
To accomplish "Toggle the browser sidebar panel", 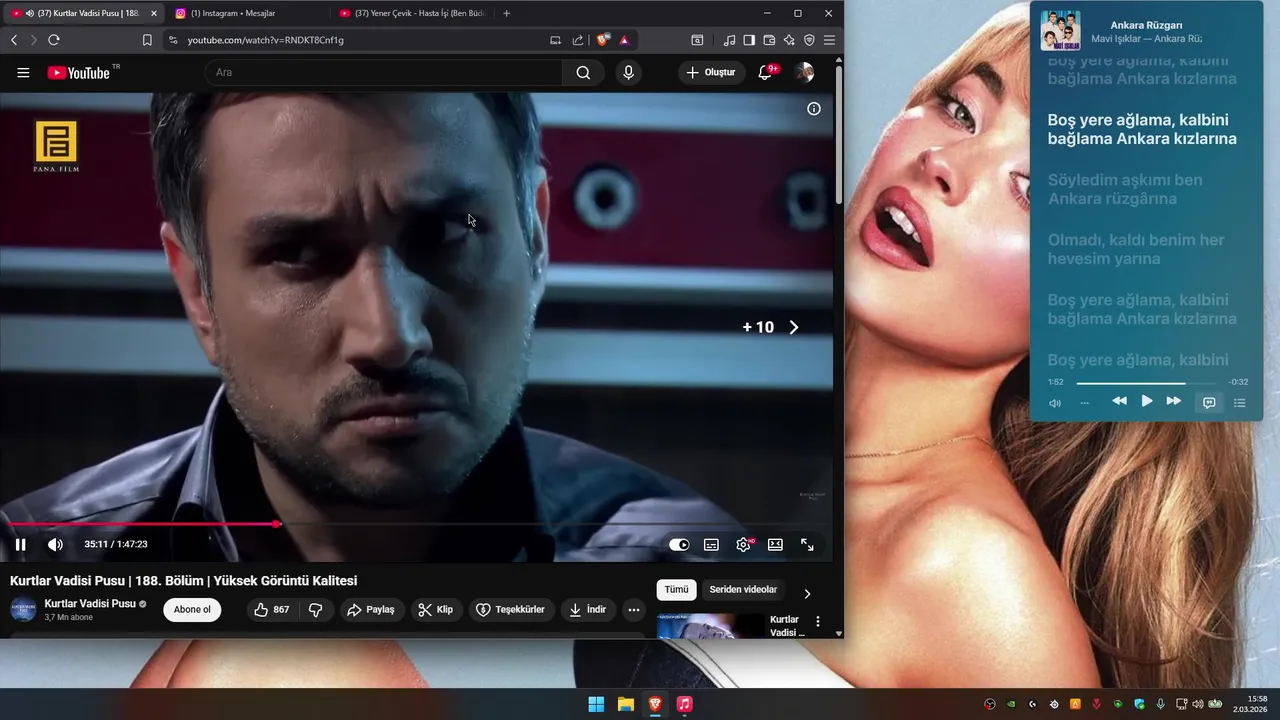I will click(x=749, y=40).
